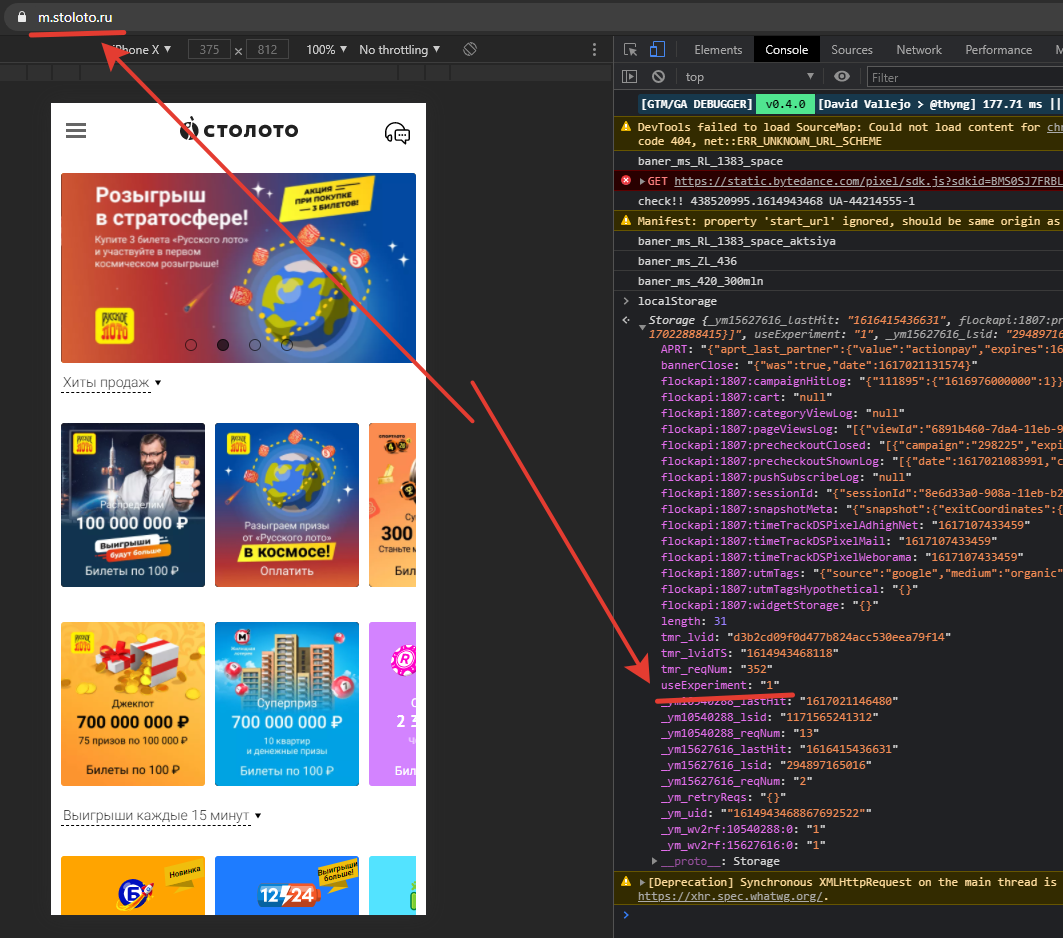
Task: Open the support chat icon
Action: pyautogui.click(x=397, y=133)
